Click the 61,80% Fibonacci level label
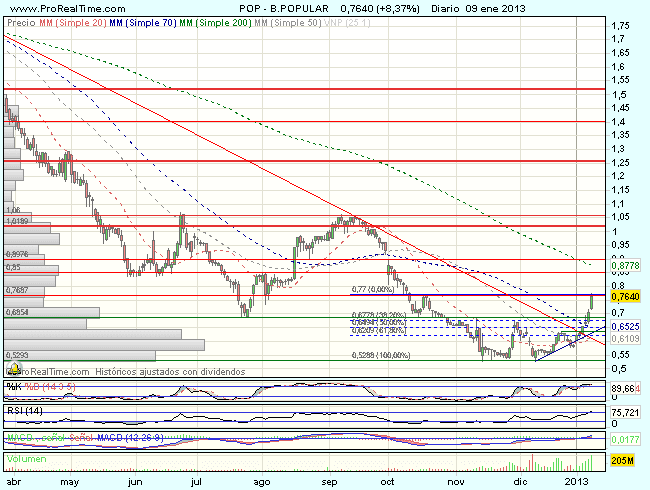The image size is (650, 490). click(378, 330)
